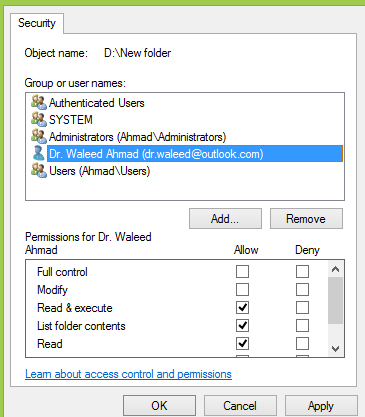Uncheck Allow for Read & execute
The height and width of the screenshot is (417, 365).
pyautogui.click(x=242, y=308)
